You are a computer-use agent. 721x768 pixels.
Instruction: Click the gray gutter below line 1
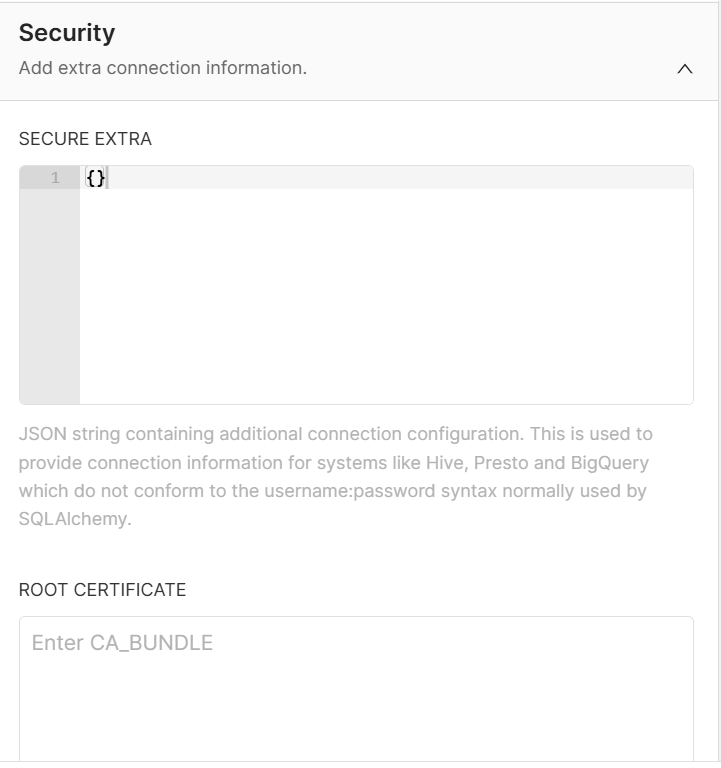point(49,300)
